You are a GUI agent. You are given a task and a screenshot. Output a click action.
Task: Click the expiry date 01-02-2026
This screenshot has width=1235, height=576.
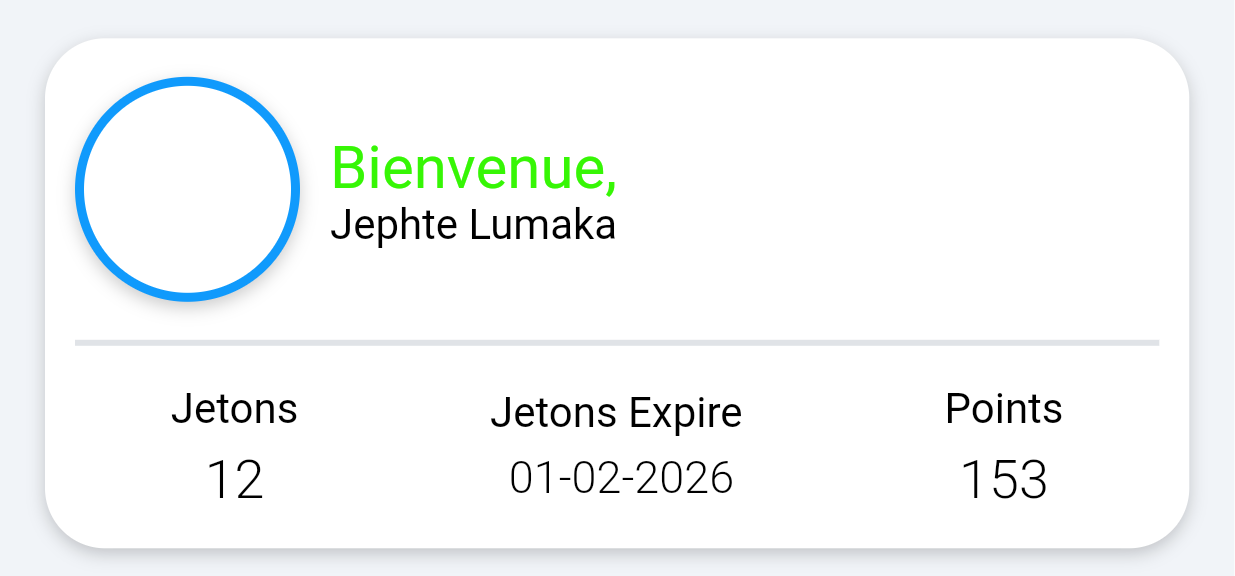(x=621, y=478)
